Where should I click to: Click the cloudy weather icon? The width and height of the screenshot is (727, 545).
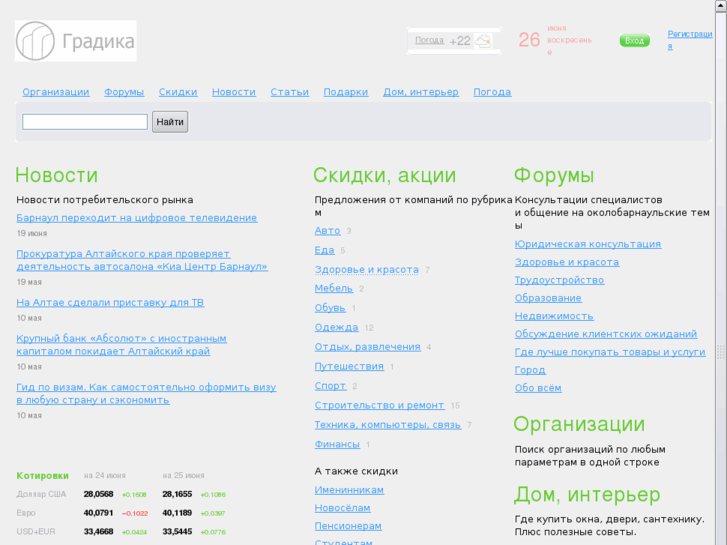484,41
